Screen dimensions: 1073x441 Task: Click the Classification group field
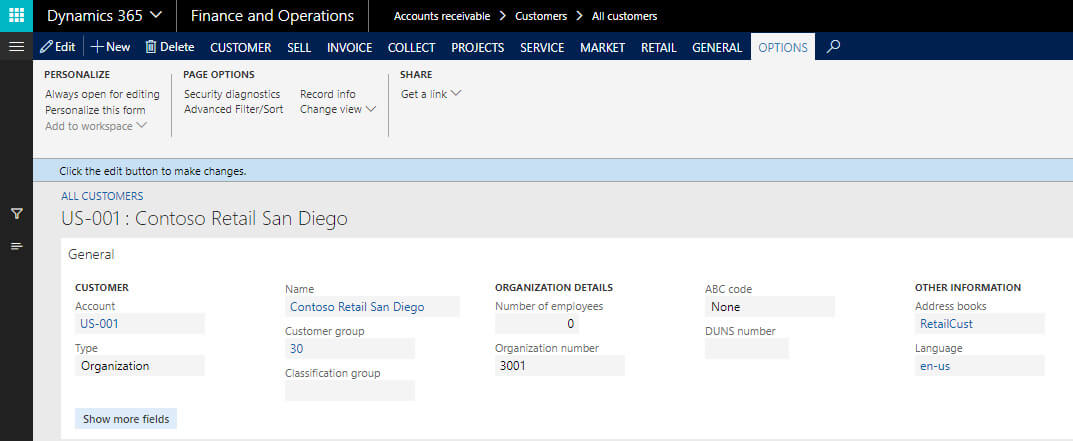pos(350,390)
